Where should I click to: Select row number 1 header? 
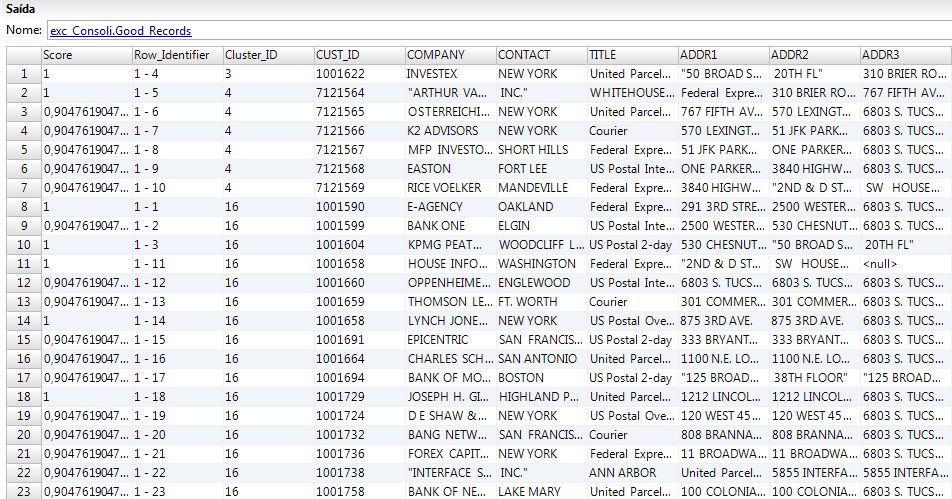tap(24, 74)
